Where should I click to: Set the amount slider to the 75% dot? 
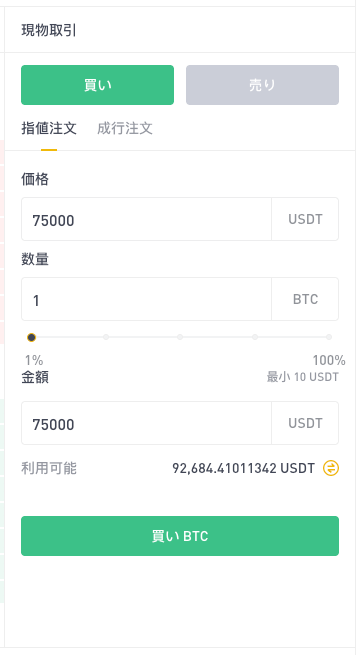[255, 337]
